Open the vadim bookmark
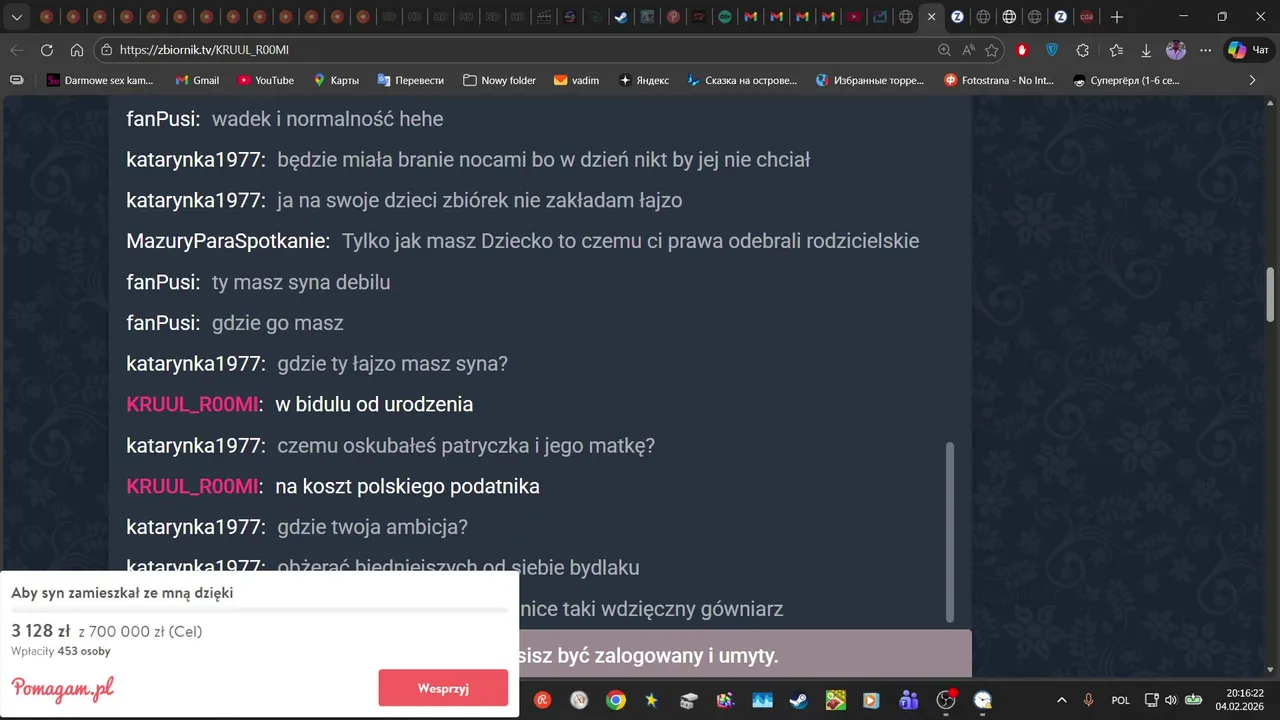 coord(576,80)
